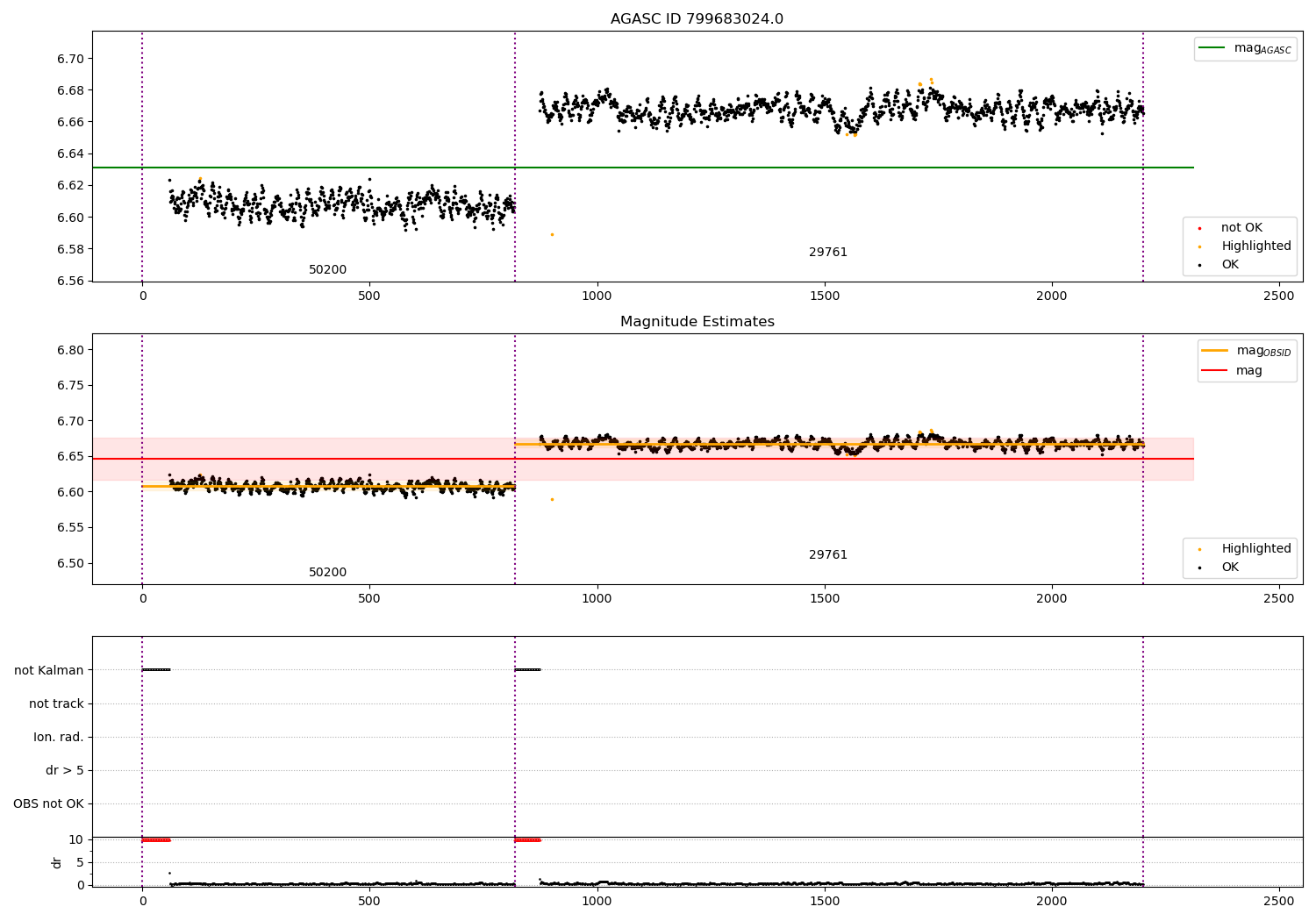Click the 6.50 y-tick in middle plot

[x=70, y=564]
